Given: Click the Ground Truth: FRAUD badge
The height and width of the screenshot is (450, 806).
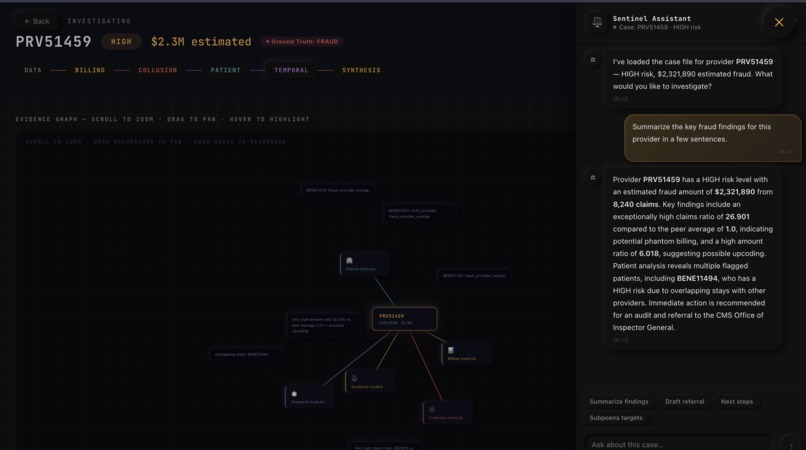Looking at the screenshot, I should (302, 42).
